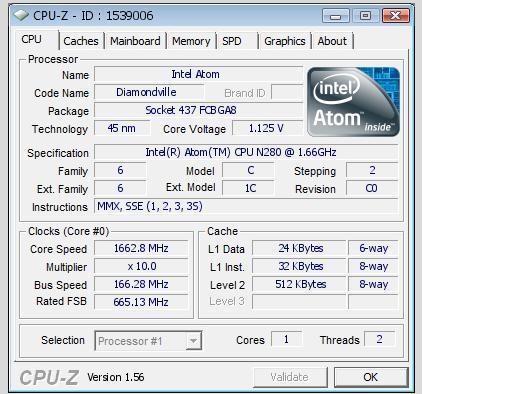Expand the Processor #1 selection dropdown
This screenshot has width=512, height=394.
[193, 341]
